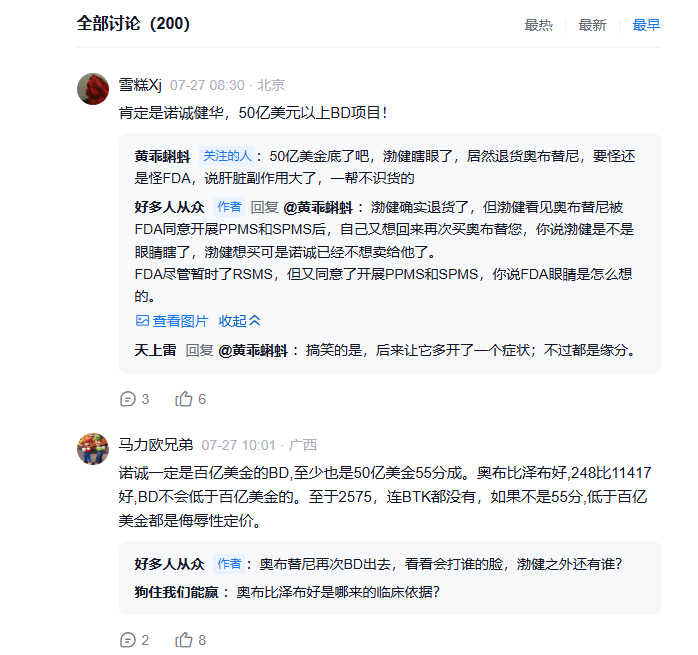Click the image icon beside 查看图片
The width and height of the screenshot is (698, 655).
coord(142,321)
